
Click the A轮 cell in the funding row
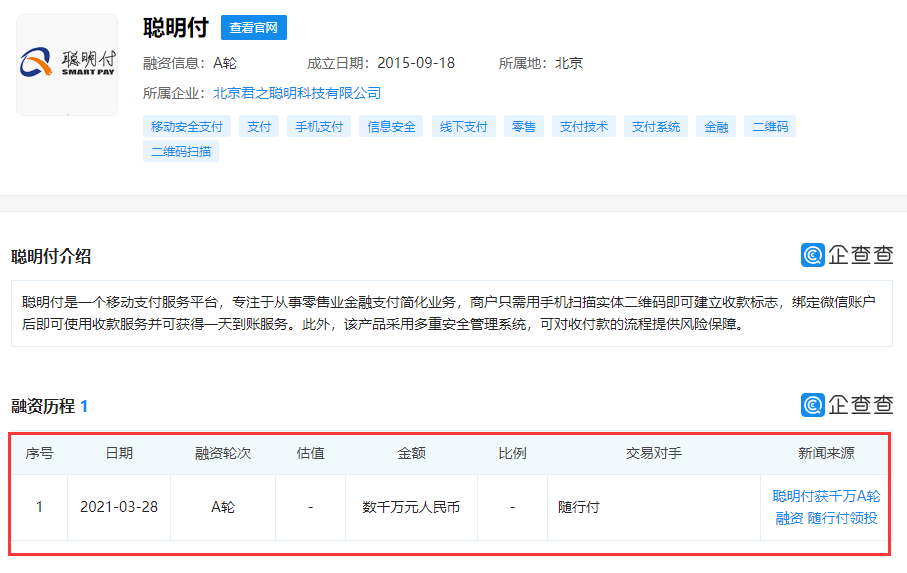point(223,507)
